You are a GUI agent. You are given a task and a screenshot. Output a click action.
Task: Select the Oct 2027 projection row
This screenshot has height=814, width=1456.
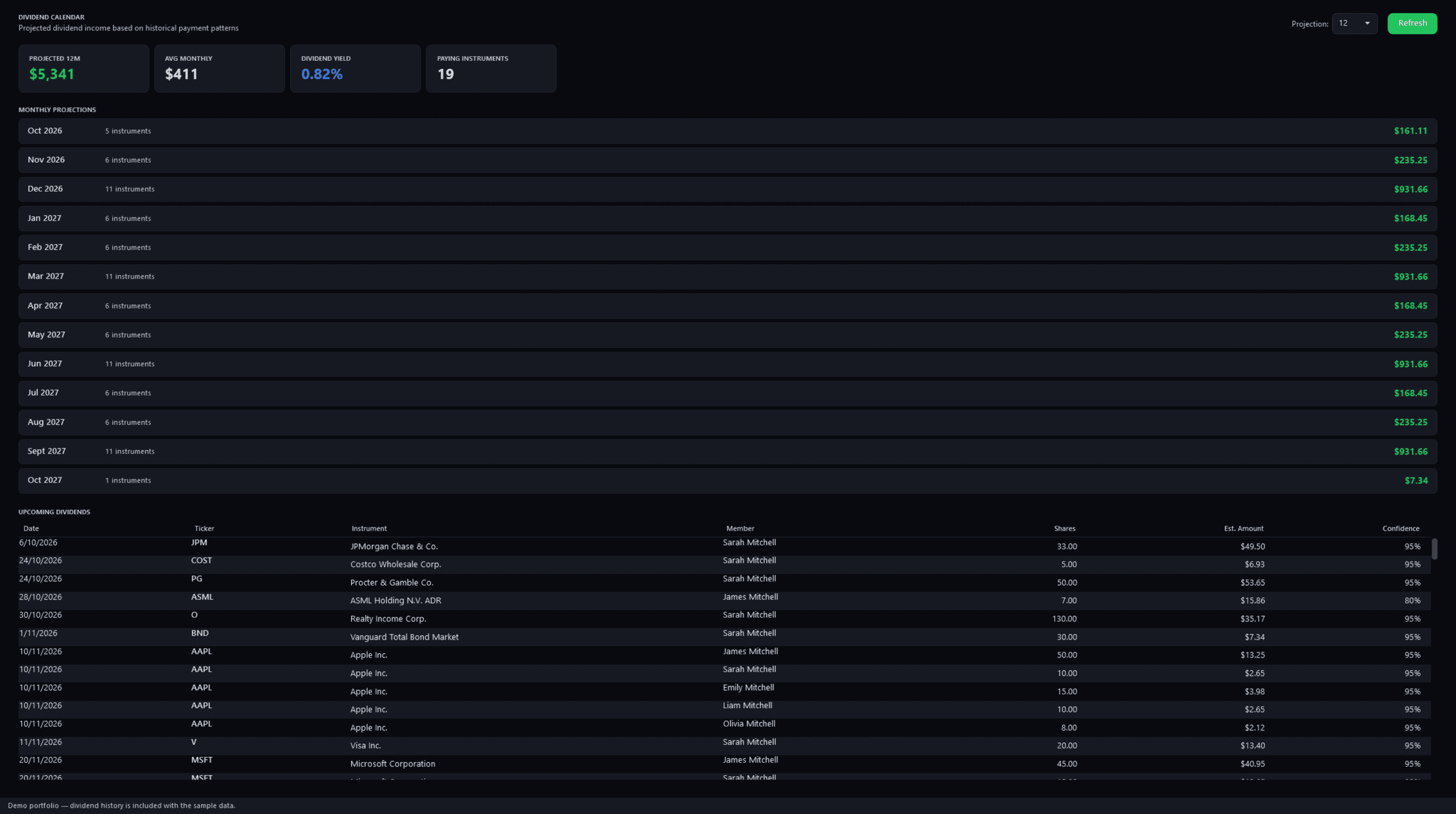727,480
